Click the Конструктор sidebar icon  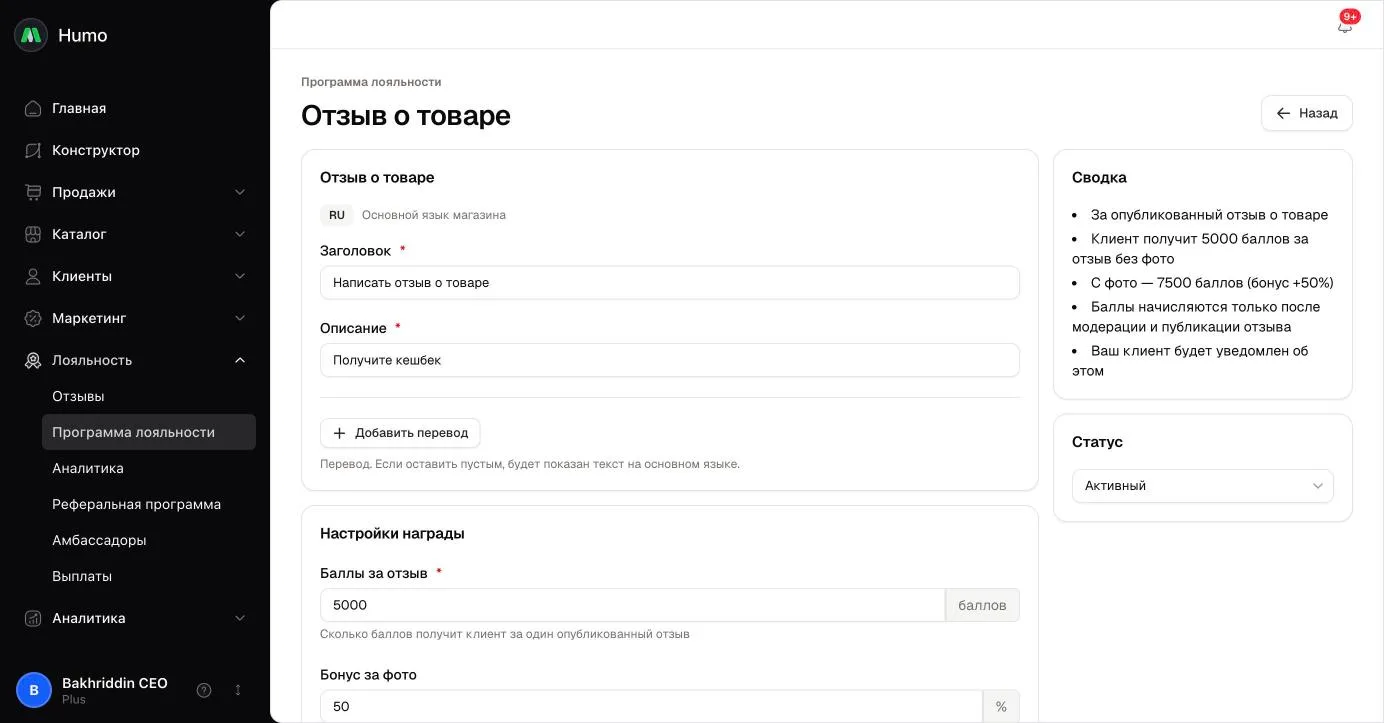pyautogui.click(x=33, y=150)
